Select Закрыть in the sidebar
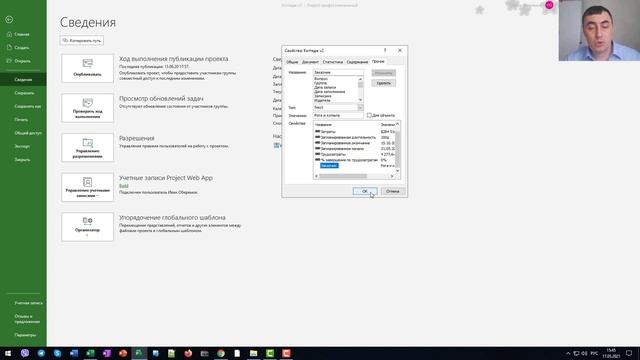 [22, 160]
